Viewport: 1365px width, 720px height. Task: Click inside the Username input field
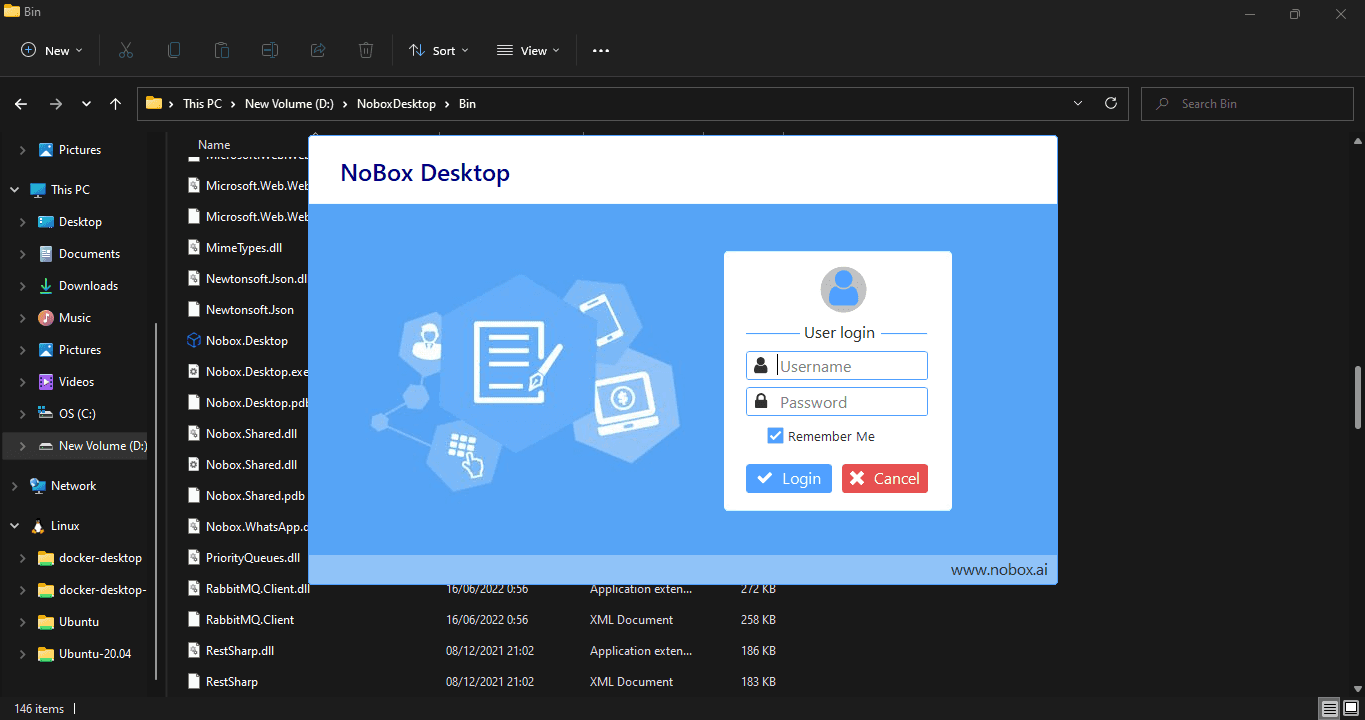(x=848, y=365)
